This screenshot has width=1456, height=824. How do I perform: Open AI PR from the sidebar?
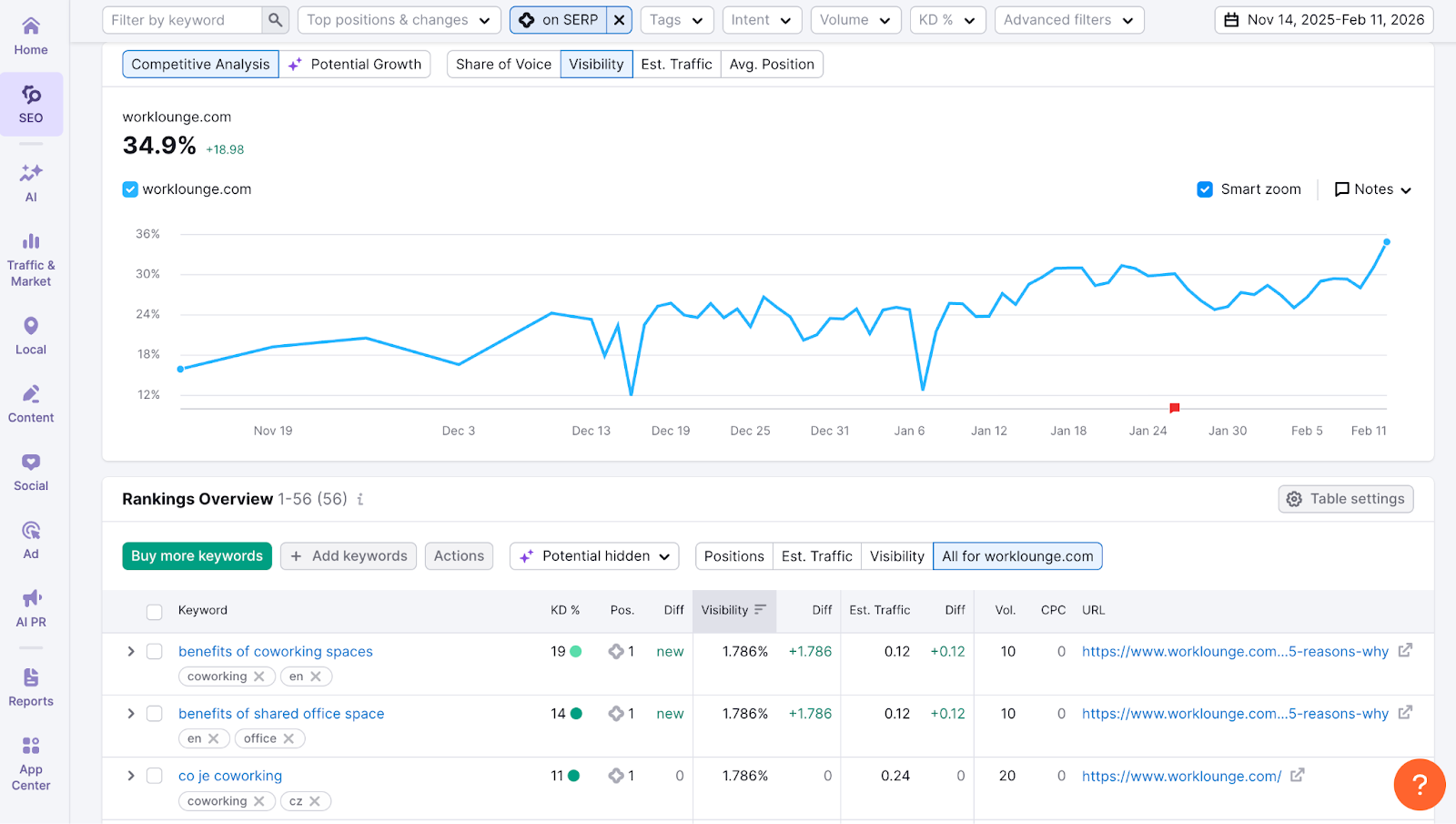[x=31, y=605]
